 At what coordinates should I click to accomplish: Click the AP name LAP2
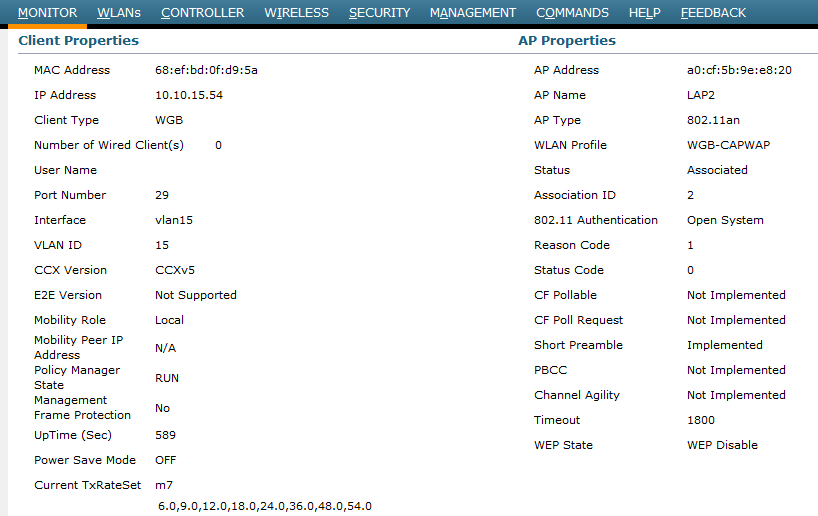click(702, 95)
